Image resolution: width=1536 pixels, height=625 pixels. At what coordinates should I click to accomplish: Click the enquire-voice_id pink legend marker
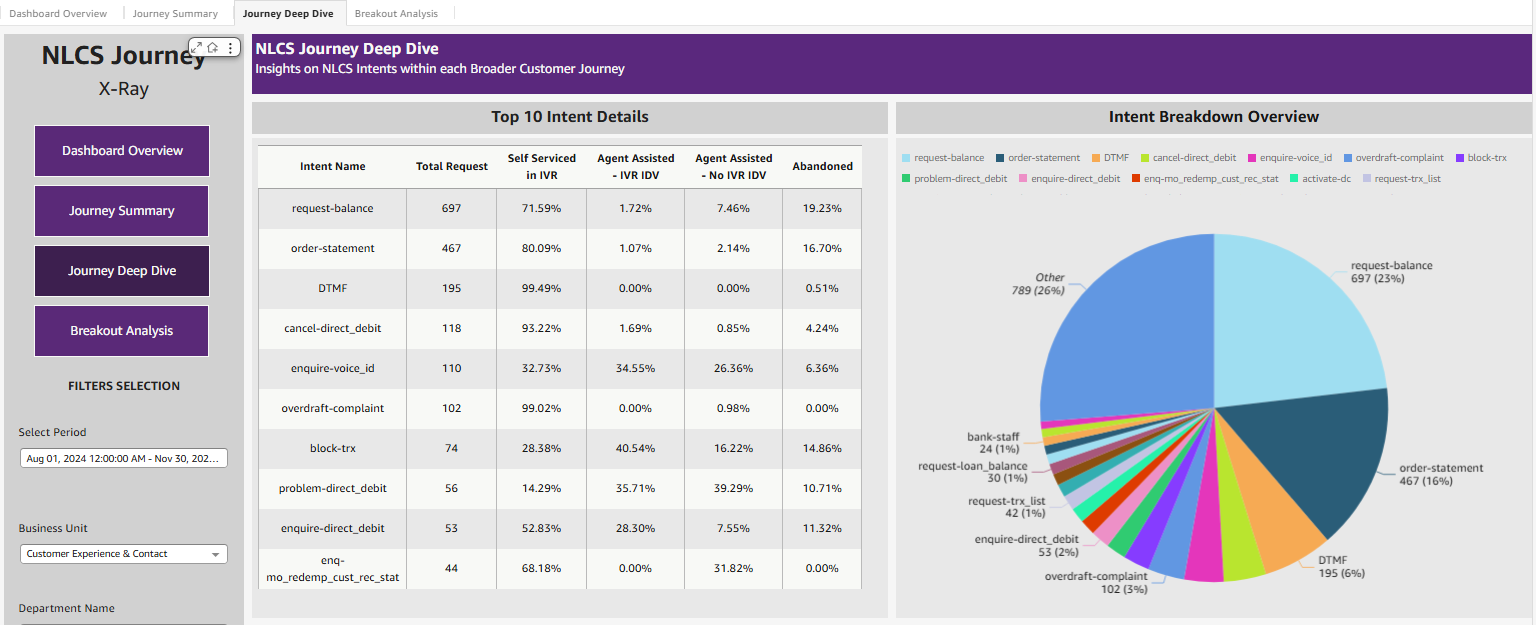[x=1252, y=158]
